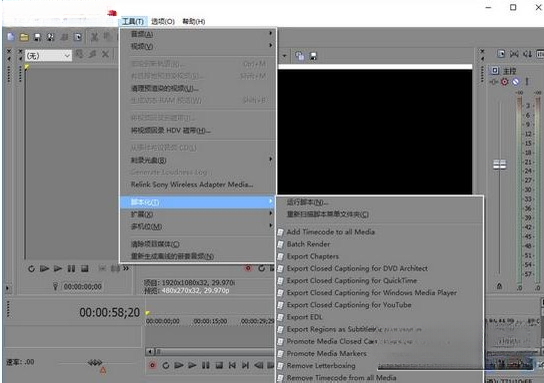This screenshot has height=383, width=544.
Task: Click the playback rate slider handle
Action: 95,363
